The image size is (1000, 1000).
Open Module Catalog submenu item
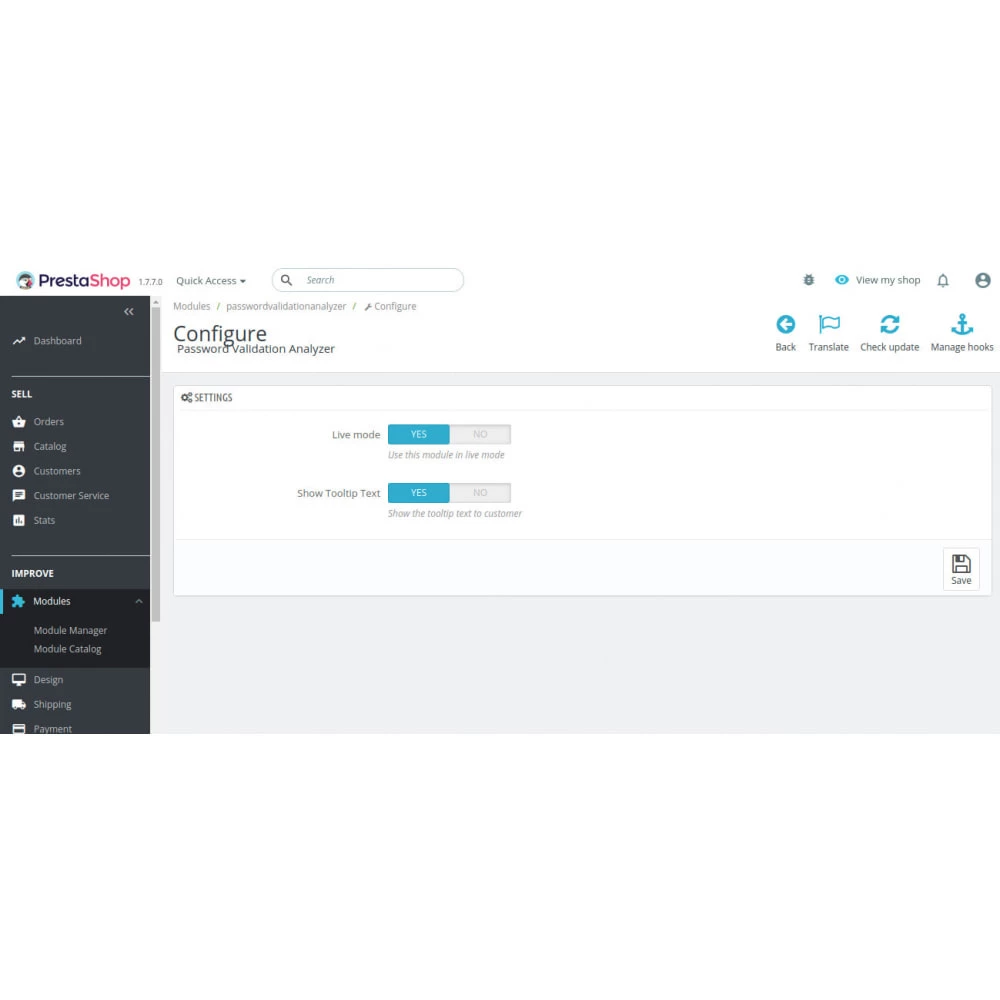[x=68, y=649]
